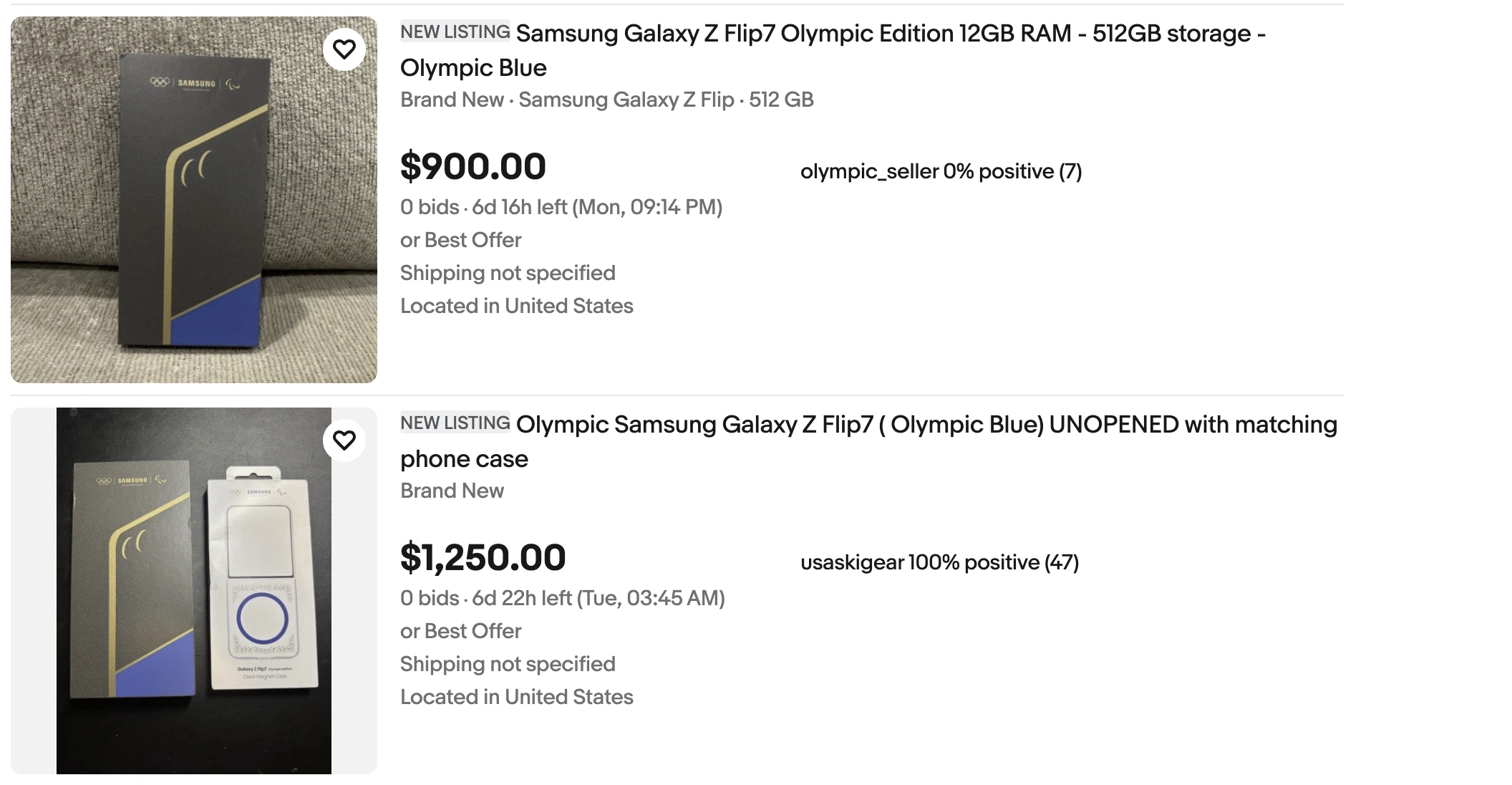Click the "0 bids · 6d 16h left" auction time

[x=561, y=207]
